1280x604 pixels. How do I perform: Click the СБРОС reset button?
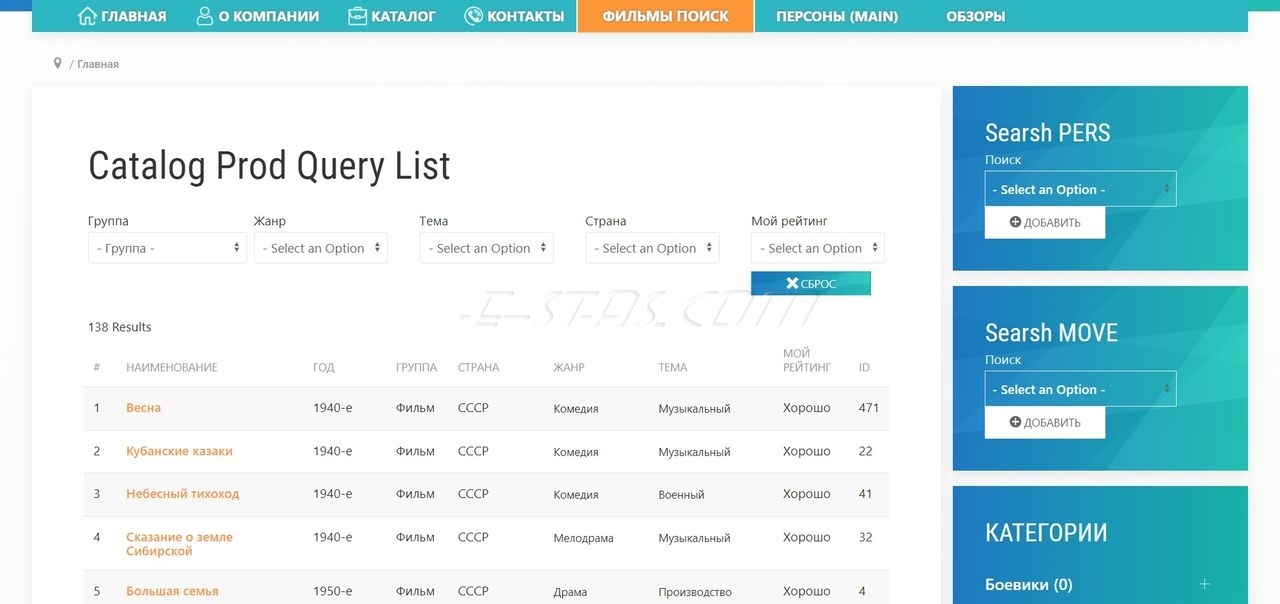811,284
